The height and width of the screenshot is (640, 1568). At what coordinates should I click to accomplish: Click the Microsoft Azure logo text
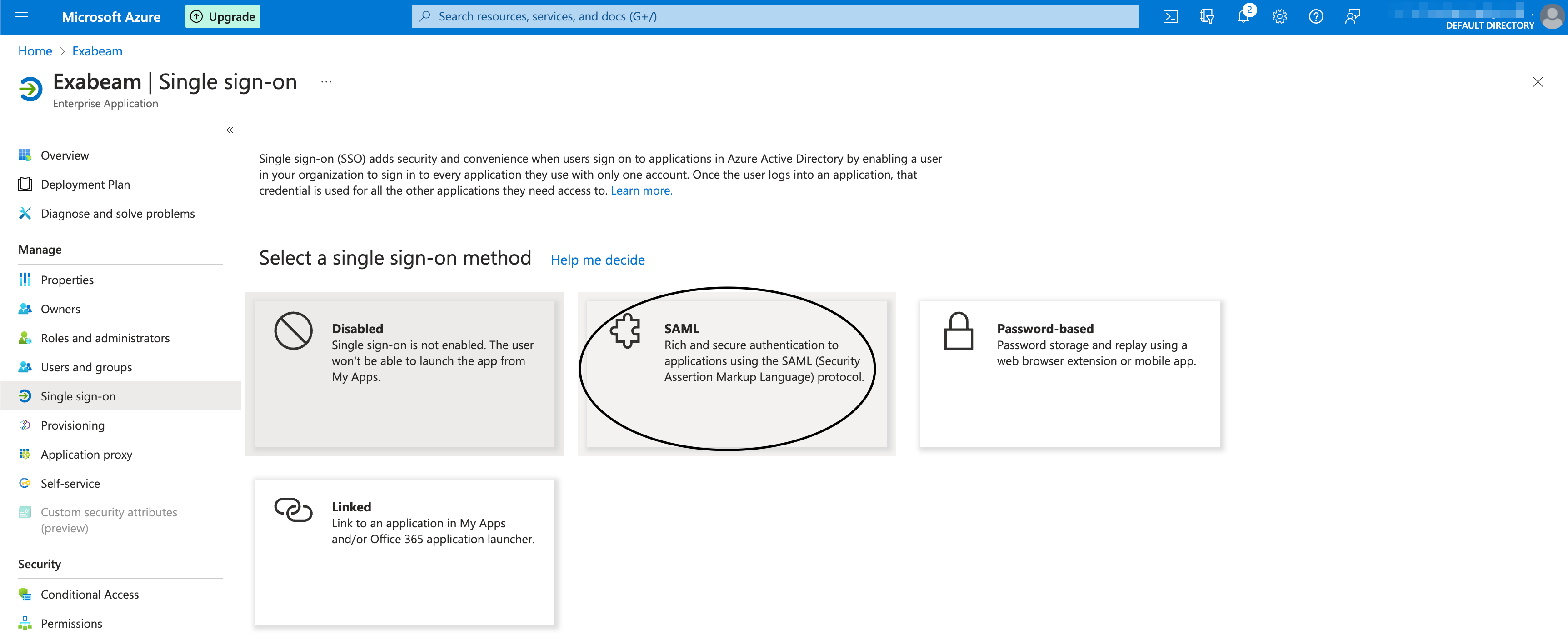coord(111,17)
